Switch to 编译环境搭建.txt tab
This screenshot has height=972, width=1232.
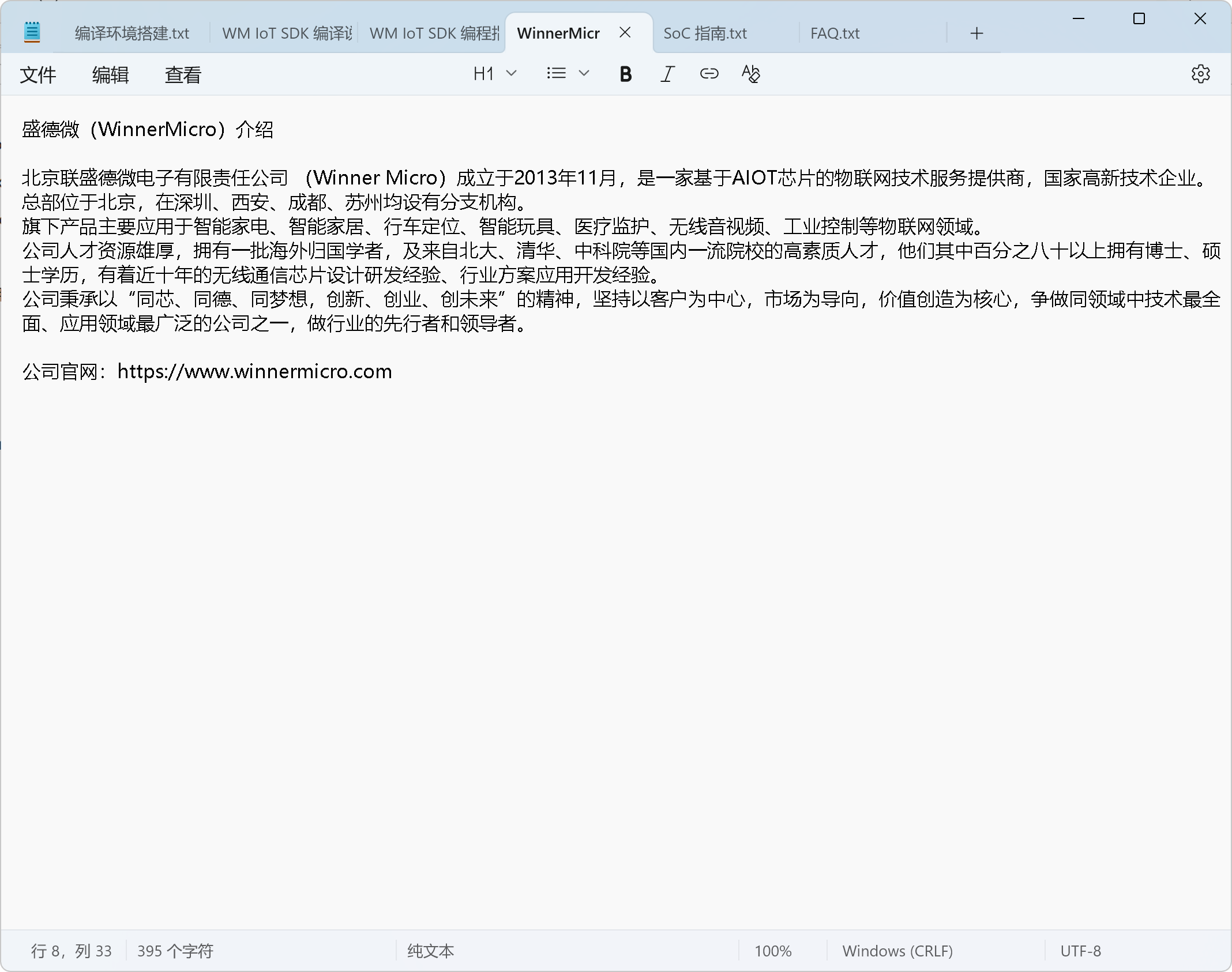(132, 33)
